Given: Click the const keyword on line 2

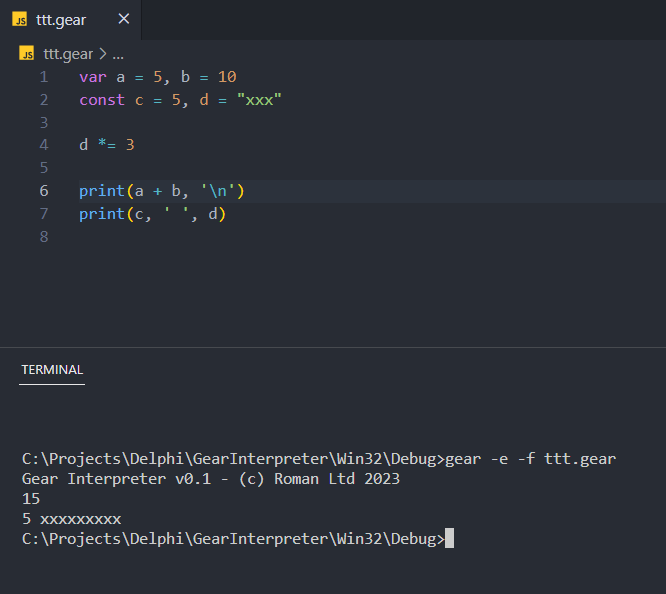Looking at the screenshot, I should point(102,100).
